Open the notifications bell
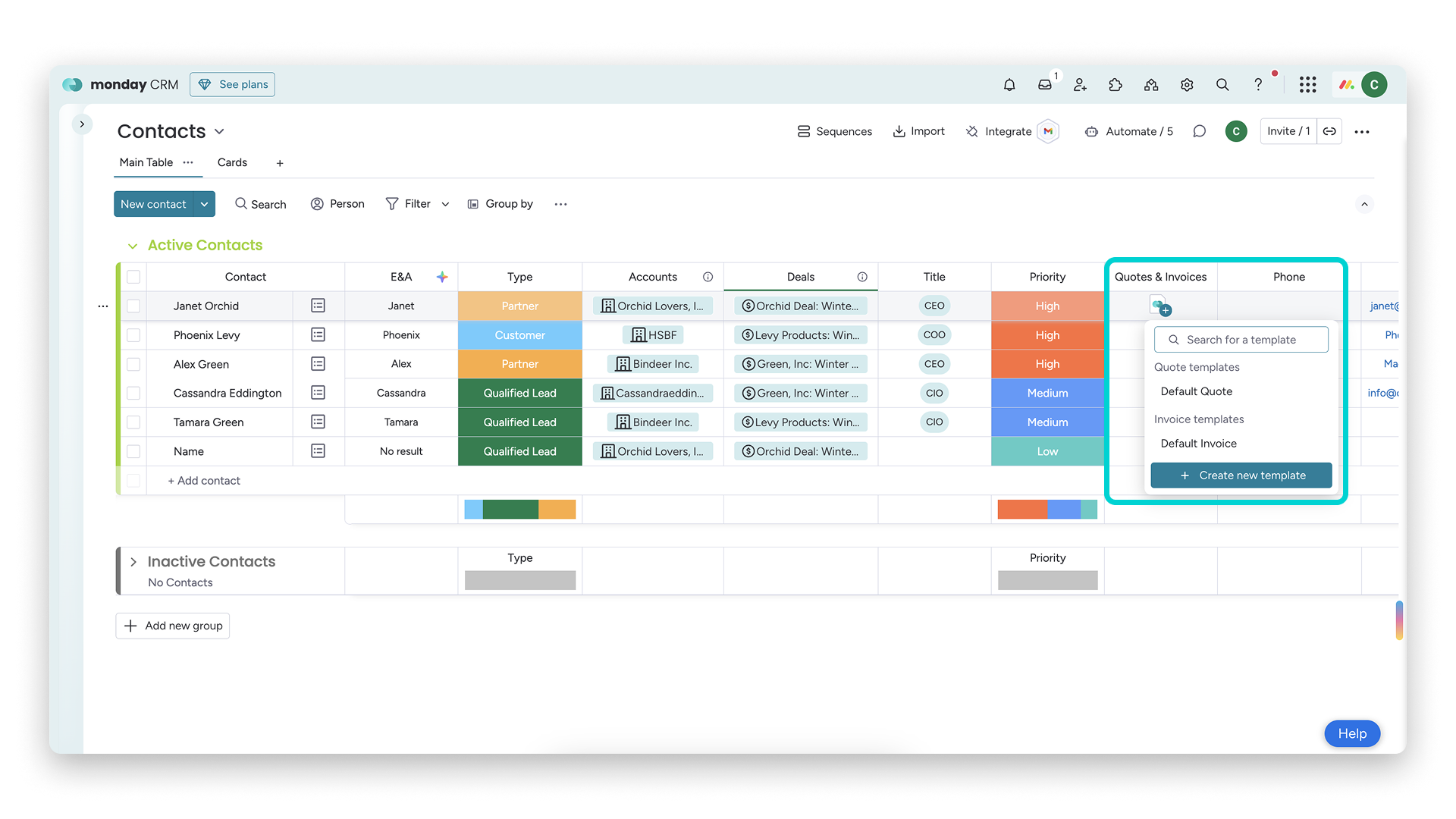 click(1009, 85)
